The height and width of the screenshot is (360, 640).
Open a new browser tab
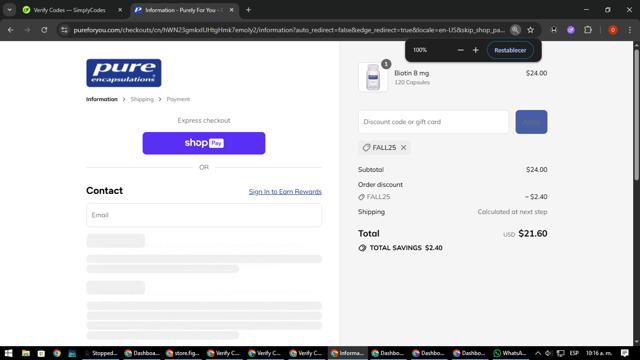click(x=248, y=10)
